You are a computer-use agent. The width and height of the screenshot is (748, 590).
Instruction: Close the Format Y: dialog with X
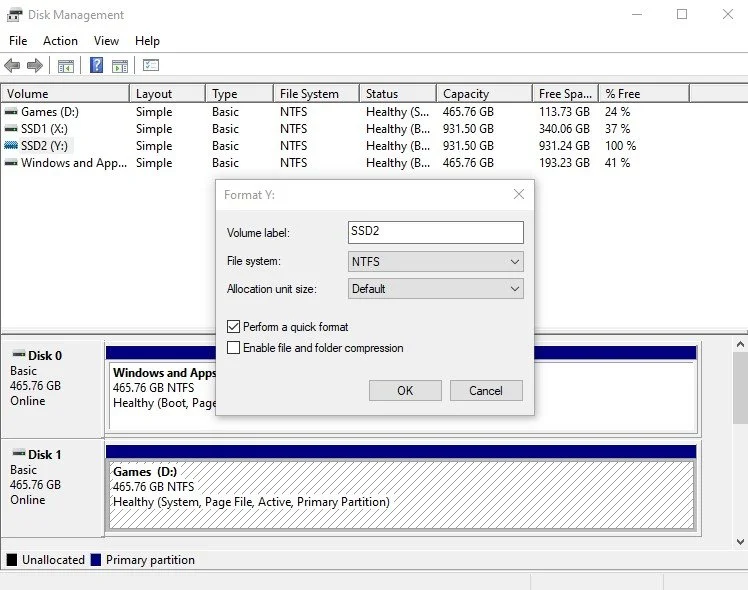pos(519,194)
